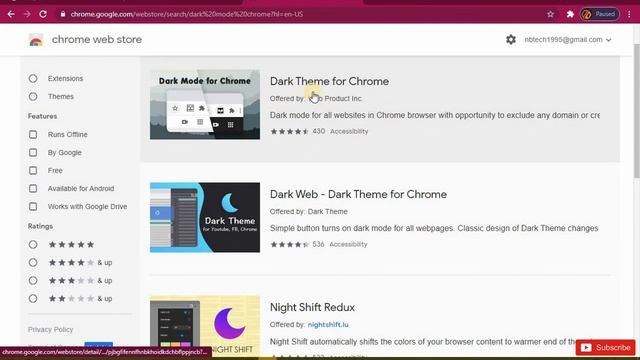
Task: Bookmark this page with the star icon
Action: [550, 14]
